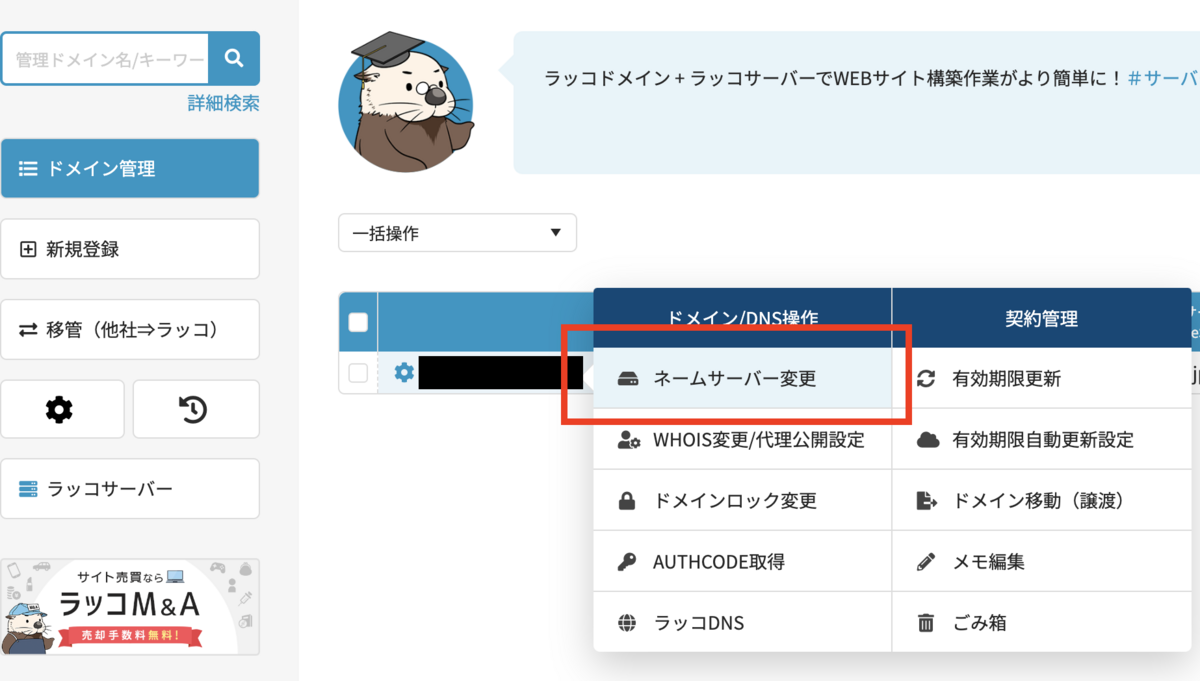Open the 一括操作 dropdown
The height and width of the screenshot is (681, 1200).
coord(456,232)
